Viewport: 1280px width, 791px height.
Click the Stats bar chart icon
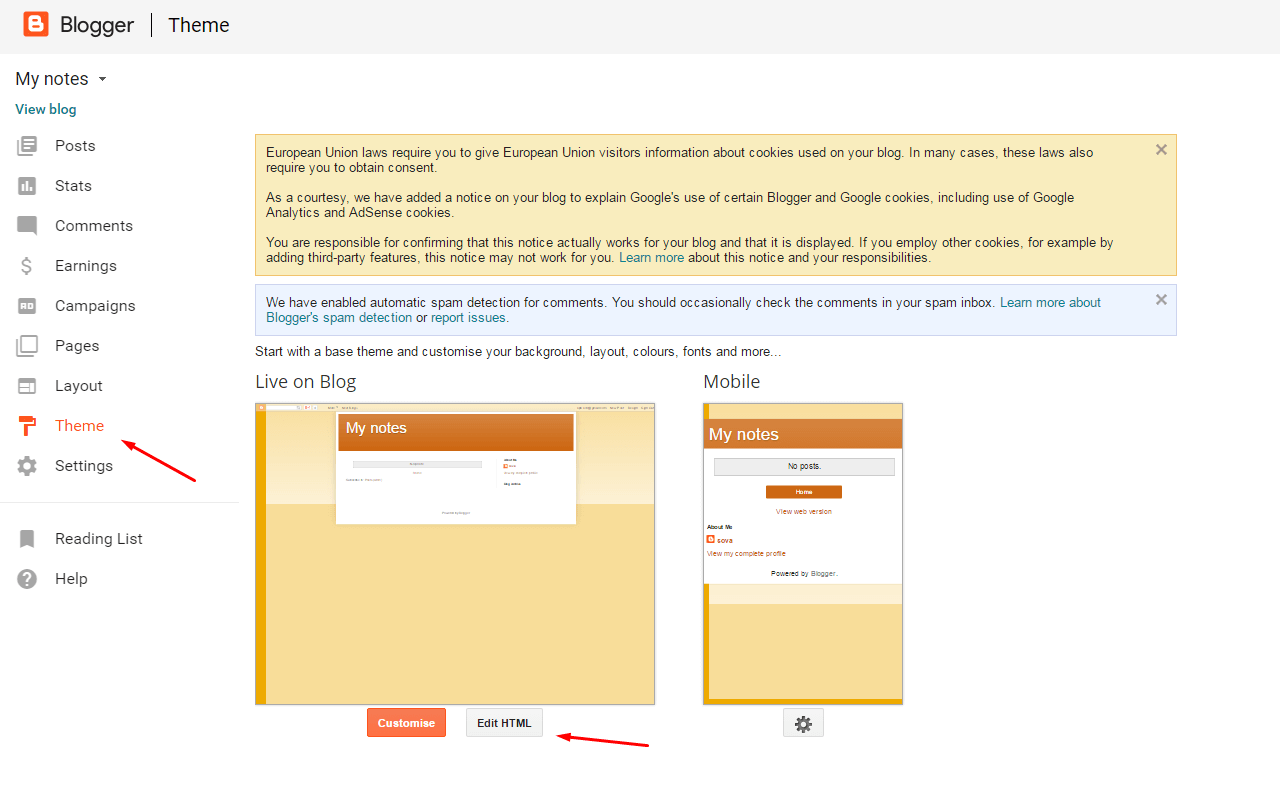pos(27,186)
